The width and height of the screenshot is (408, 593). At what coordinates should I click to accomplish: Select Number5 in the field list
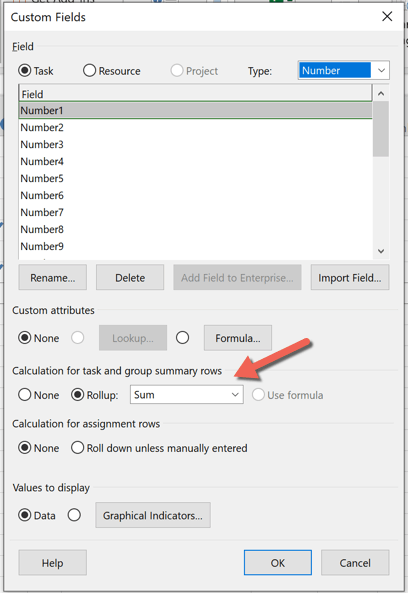coord(195,179)
